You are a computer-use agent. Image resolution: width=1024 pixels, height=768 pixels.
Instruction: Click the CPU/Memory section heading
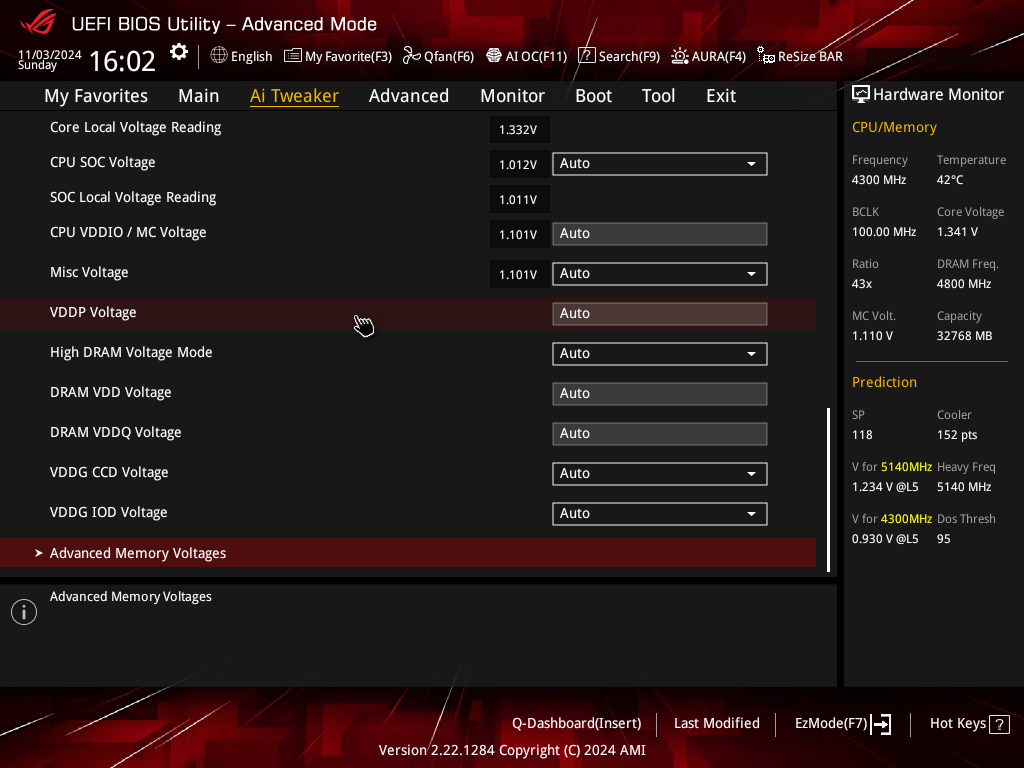[x=894, y=127]
